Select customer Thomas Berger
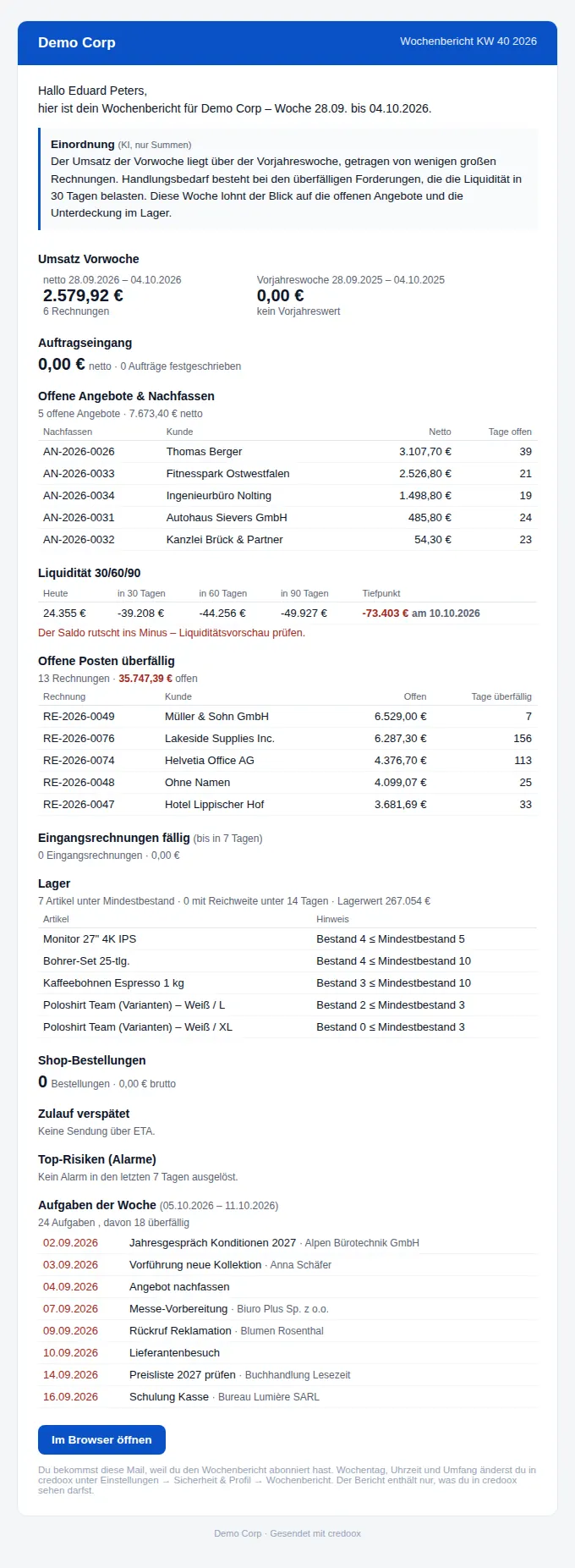575x1568 pixels. 204,451
